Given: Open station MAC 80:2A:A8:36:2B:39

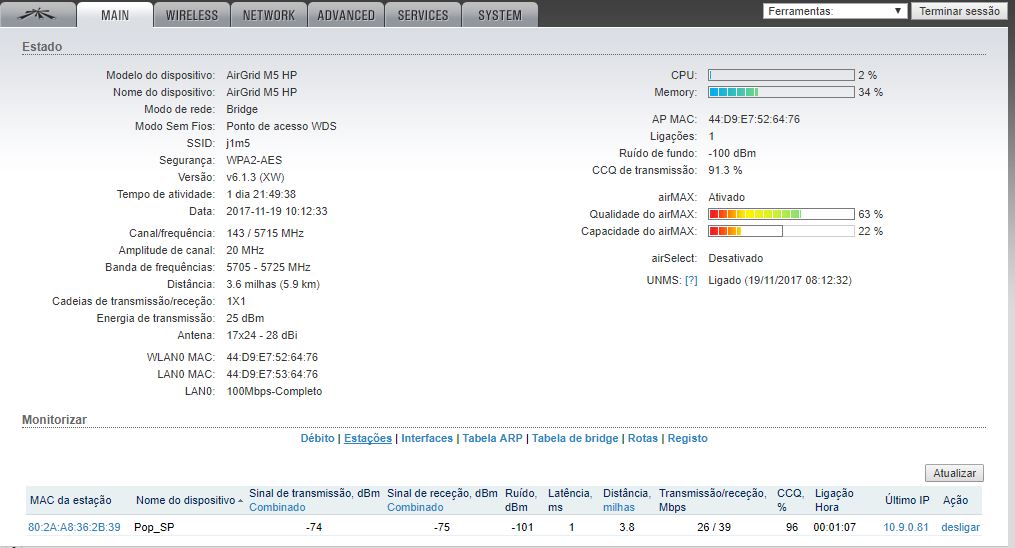Looking at the screenshot, I should 74,527.
